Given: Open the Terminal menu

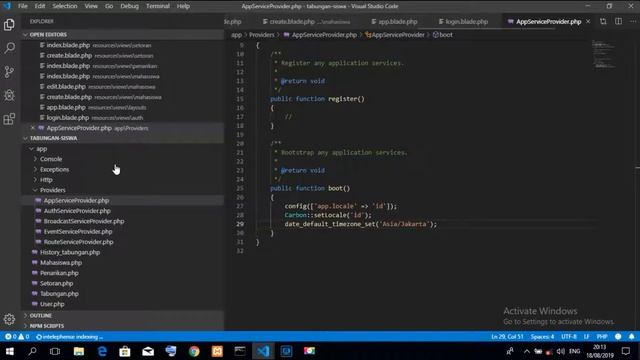Looking at the screenshot, I should (x=158, y=6).
